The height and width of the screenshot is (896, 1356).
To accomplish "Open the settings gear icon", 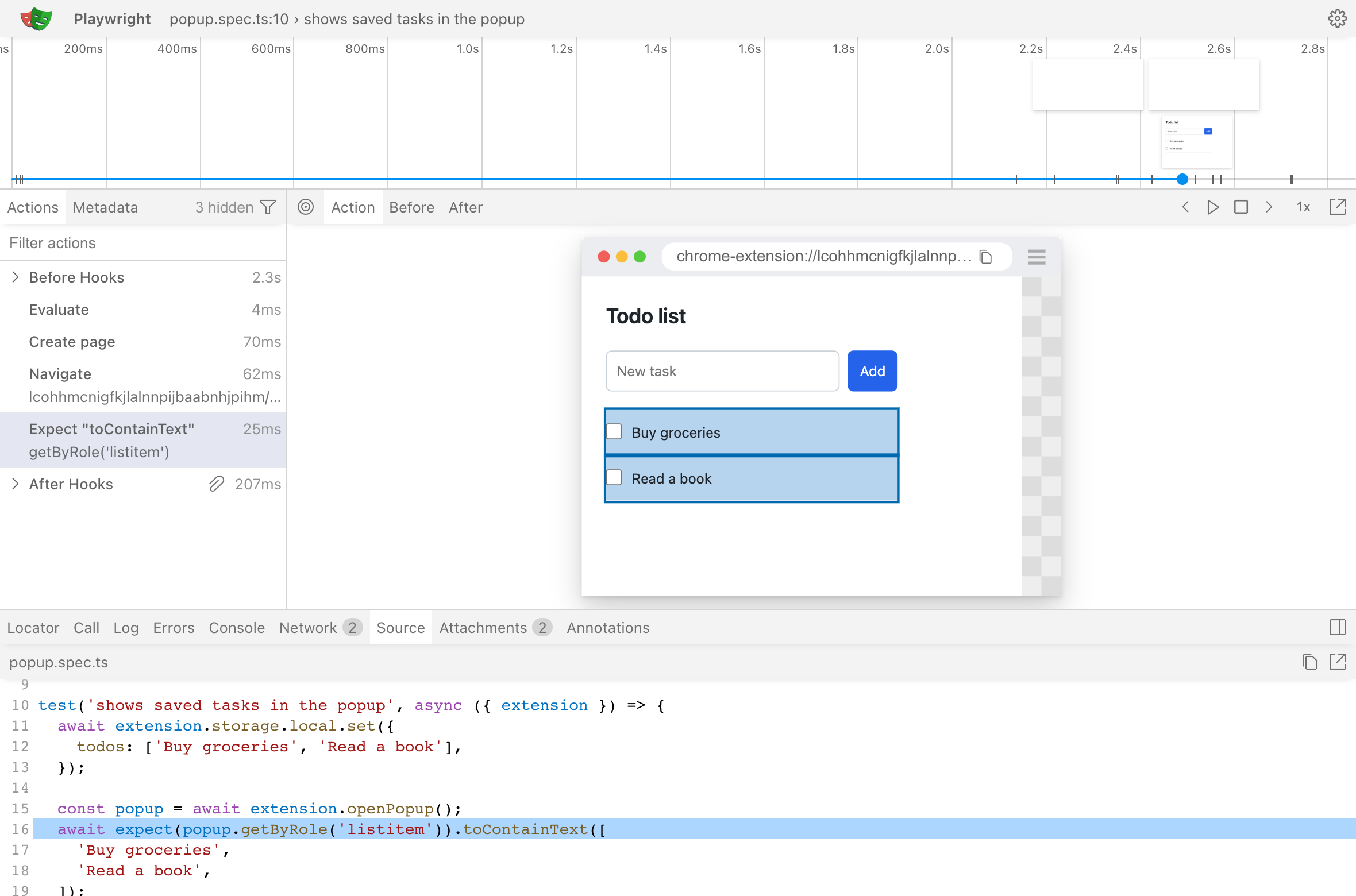I will point(1337,19).
